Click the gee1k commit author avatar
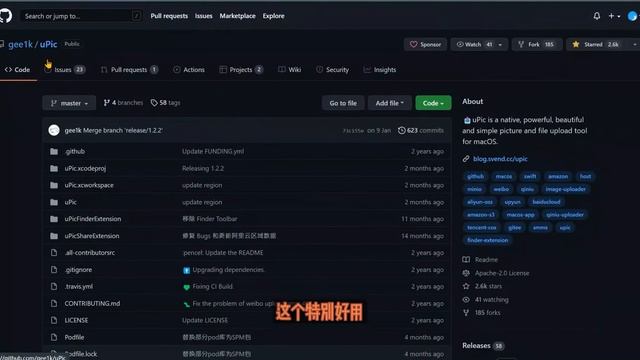This screenshot has height=360, width=640. [x=54, y=131]
